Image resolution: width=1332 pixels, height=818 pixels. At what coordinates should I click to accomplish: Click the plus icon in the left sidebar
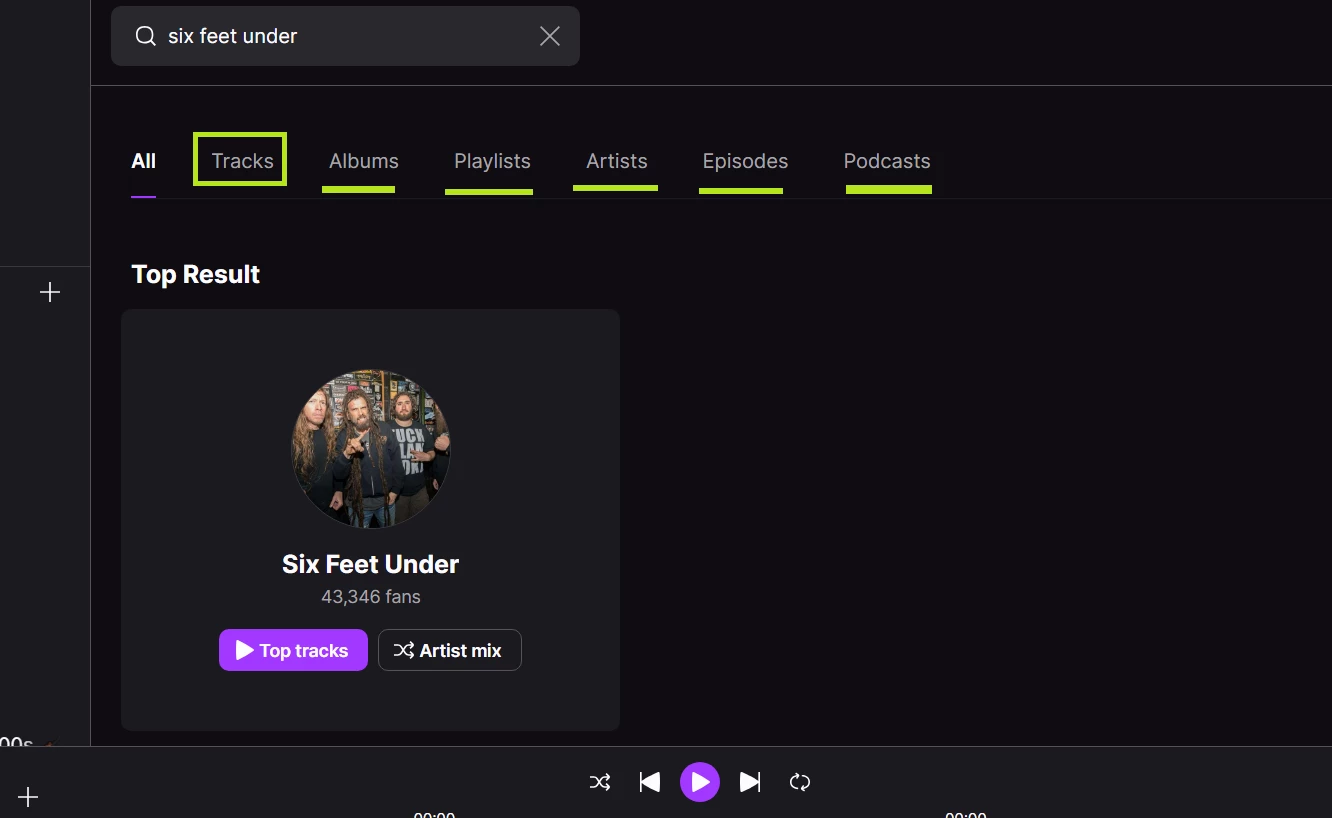tap(50, 292)
